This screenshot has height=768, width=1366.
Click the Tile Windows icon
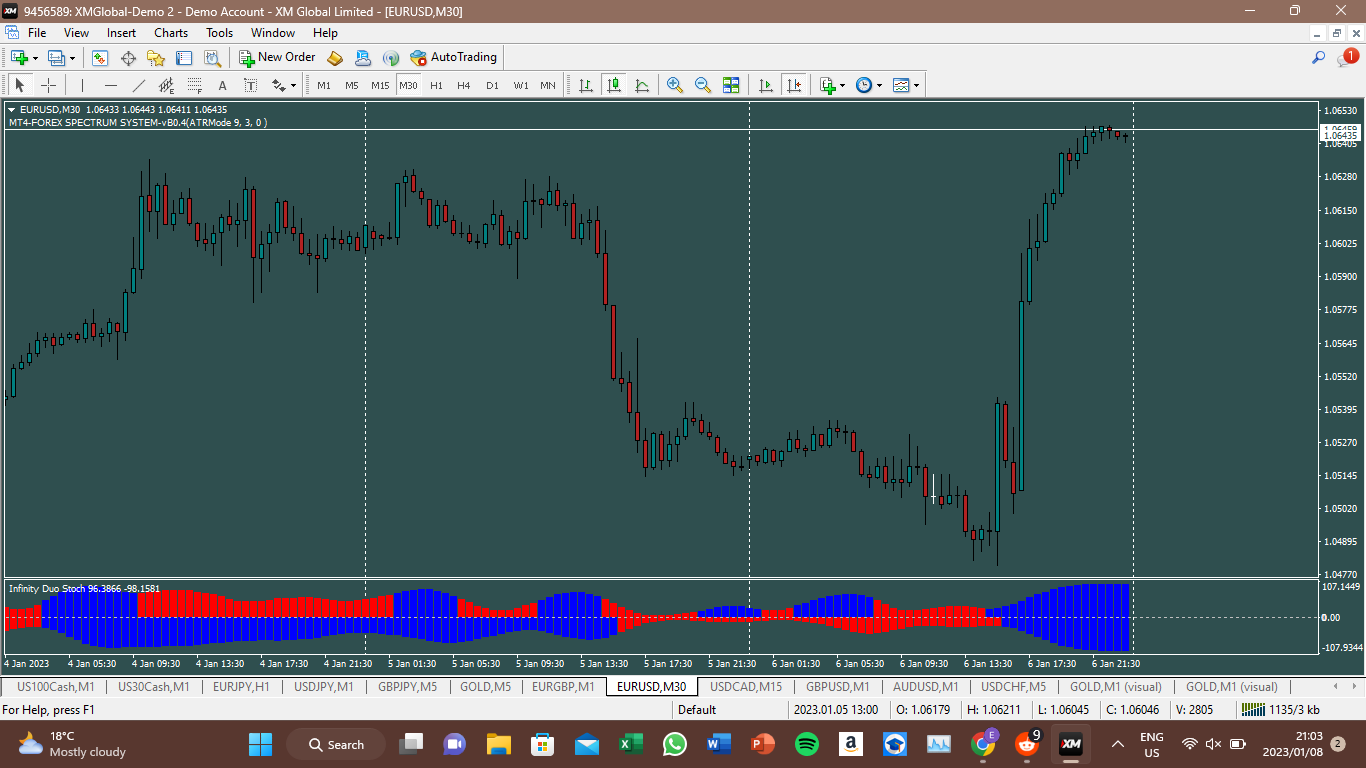(x=731, y=85)
